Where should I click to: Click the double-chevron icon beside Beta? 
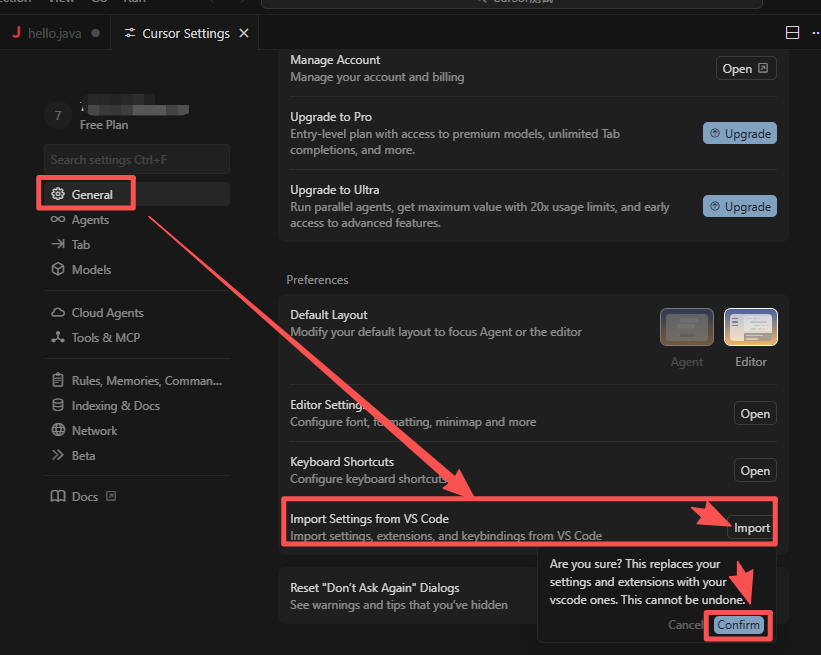click(x=58, y=455)
